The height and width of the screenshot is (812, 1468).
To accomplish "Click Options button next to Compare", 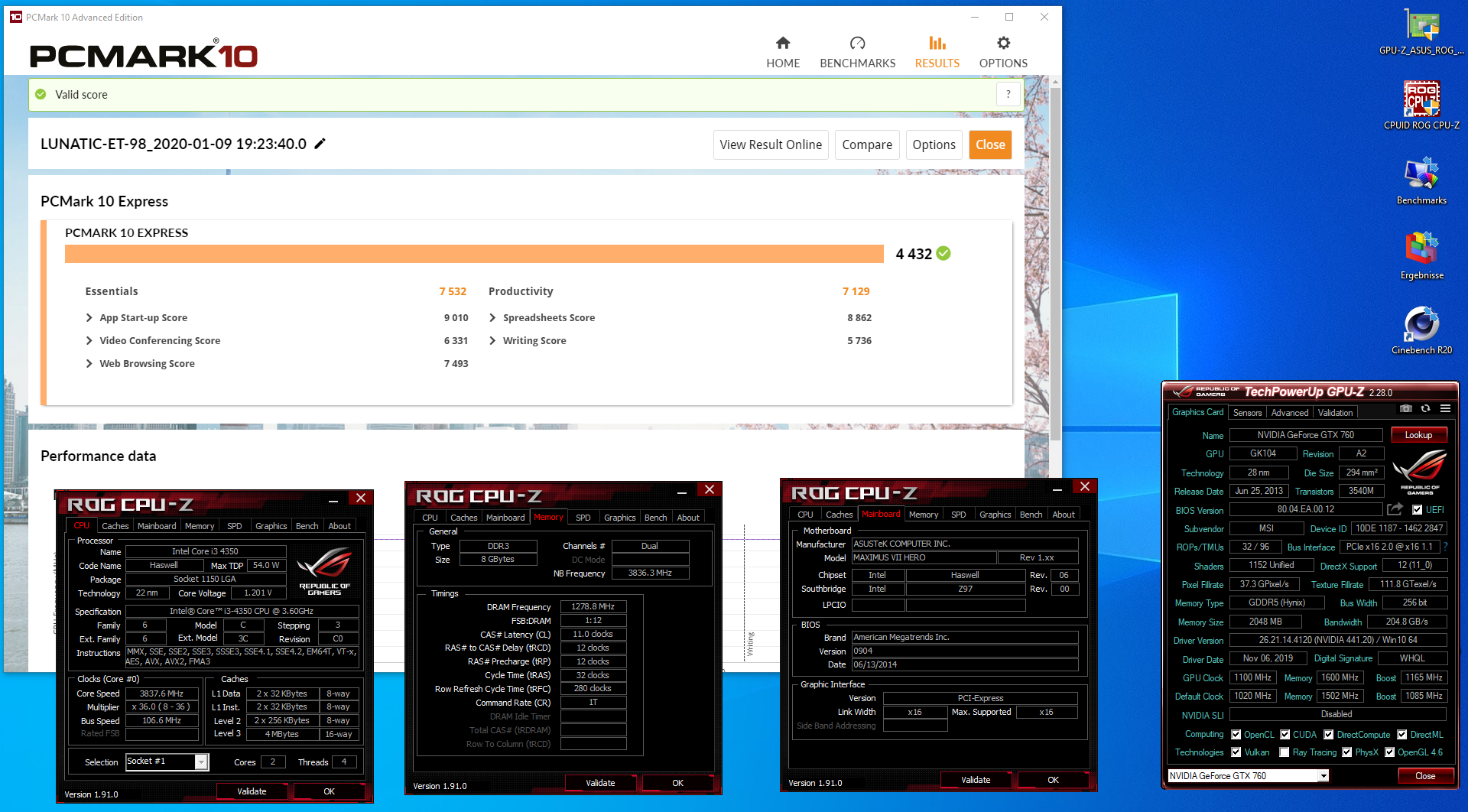I will coord(934,145).
